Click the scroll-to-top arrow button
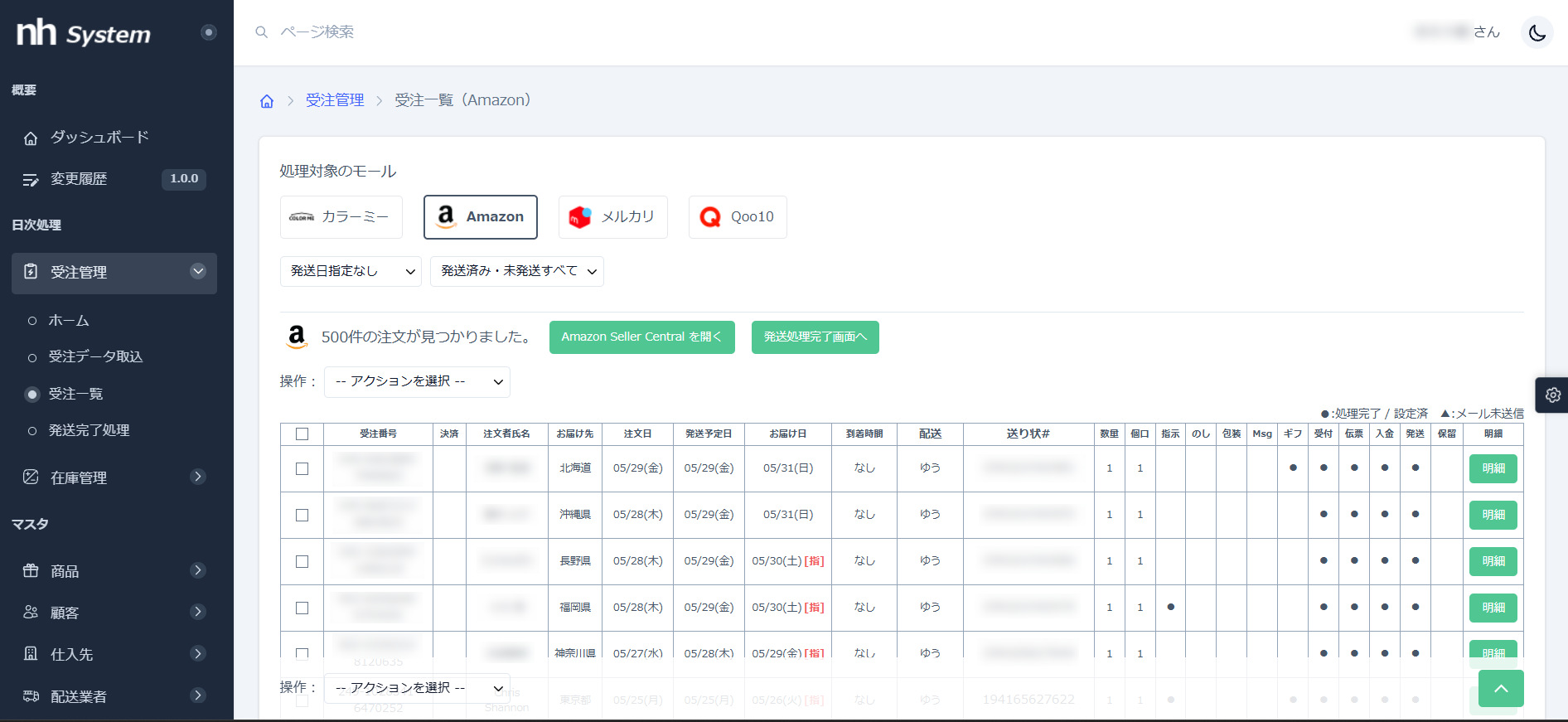 coord(1501,689)
